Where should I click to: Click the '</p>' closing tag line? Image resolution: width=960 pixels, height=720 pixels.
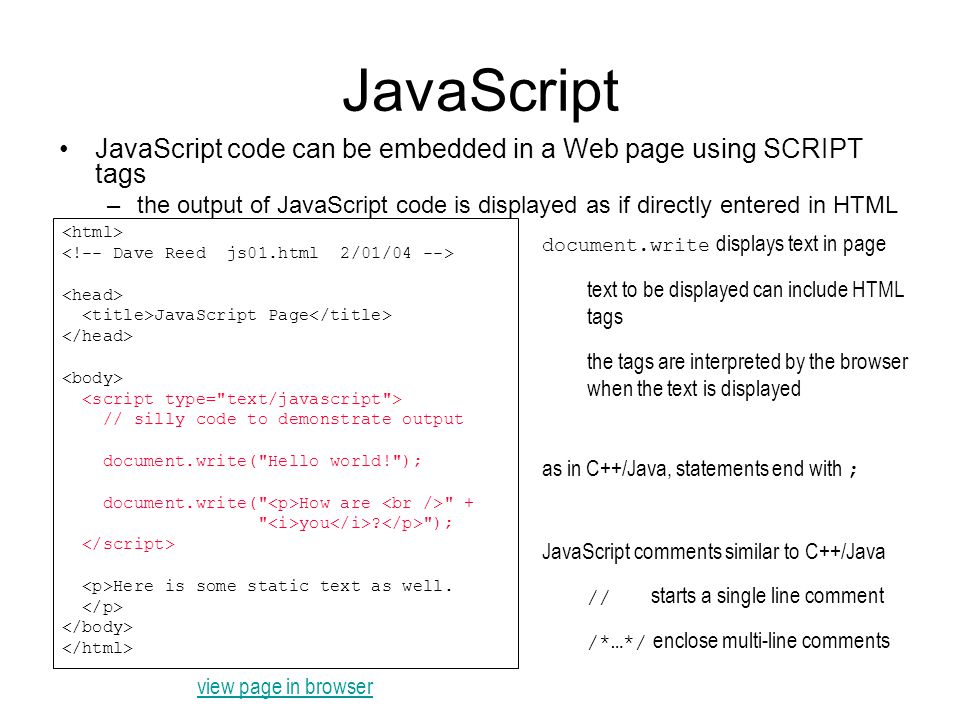[102, 607]
